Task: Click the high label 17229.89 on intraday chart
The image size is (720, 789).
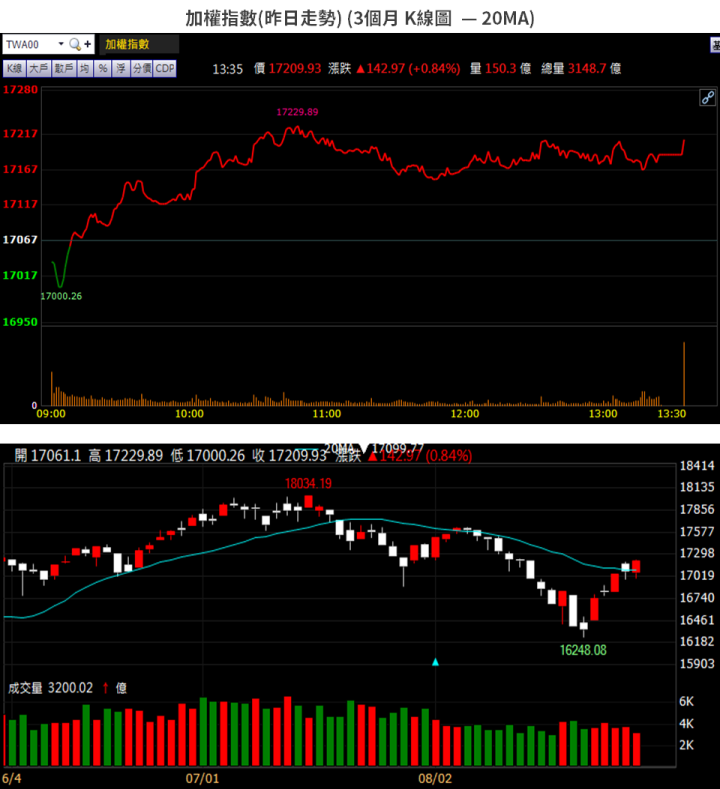Action: [x=297, y=112]
